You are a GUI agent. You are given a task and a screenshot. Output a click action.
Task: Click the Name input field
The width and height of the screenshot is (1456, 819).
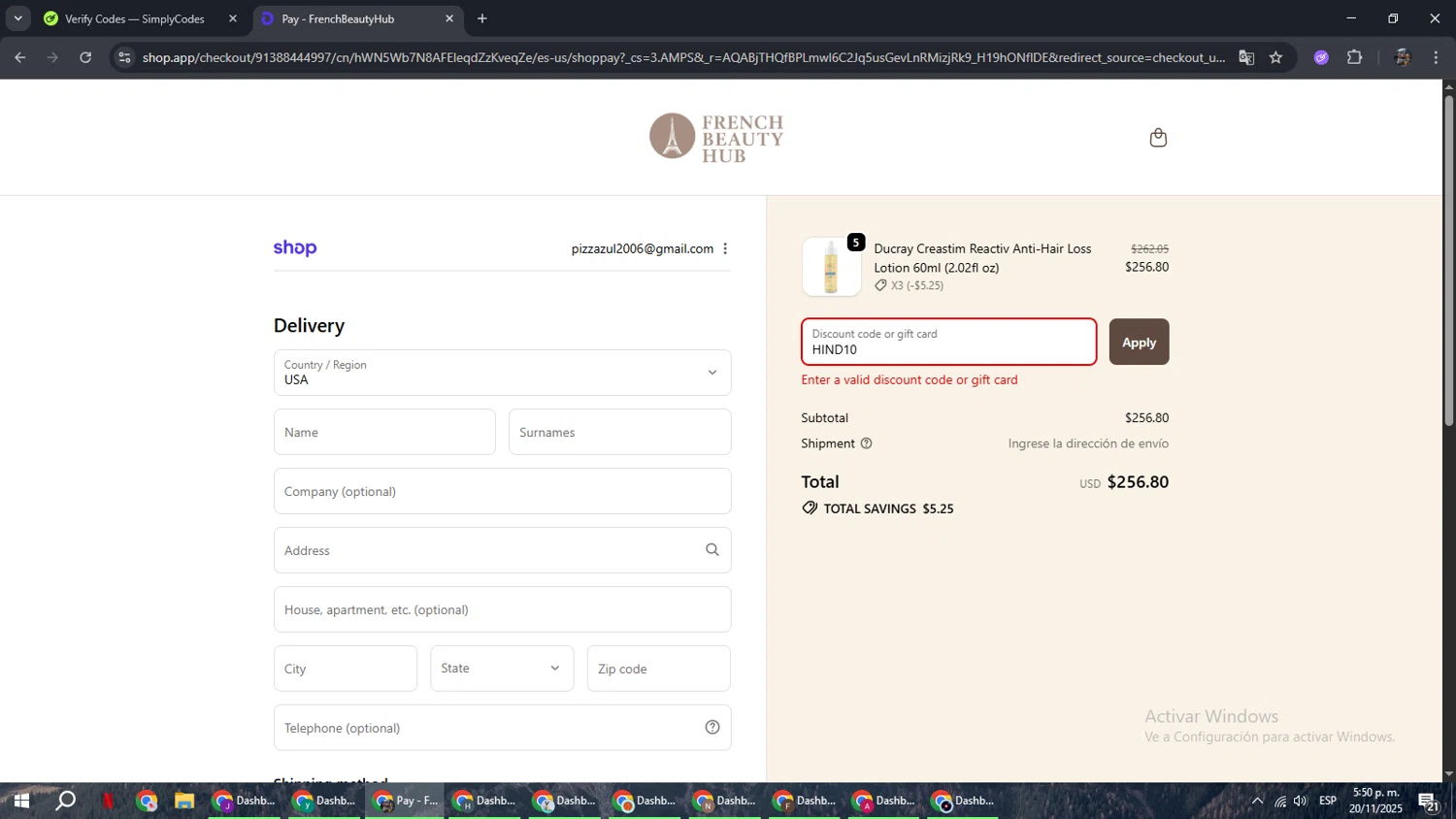[384, 432]
